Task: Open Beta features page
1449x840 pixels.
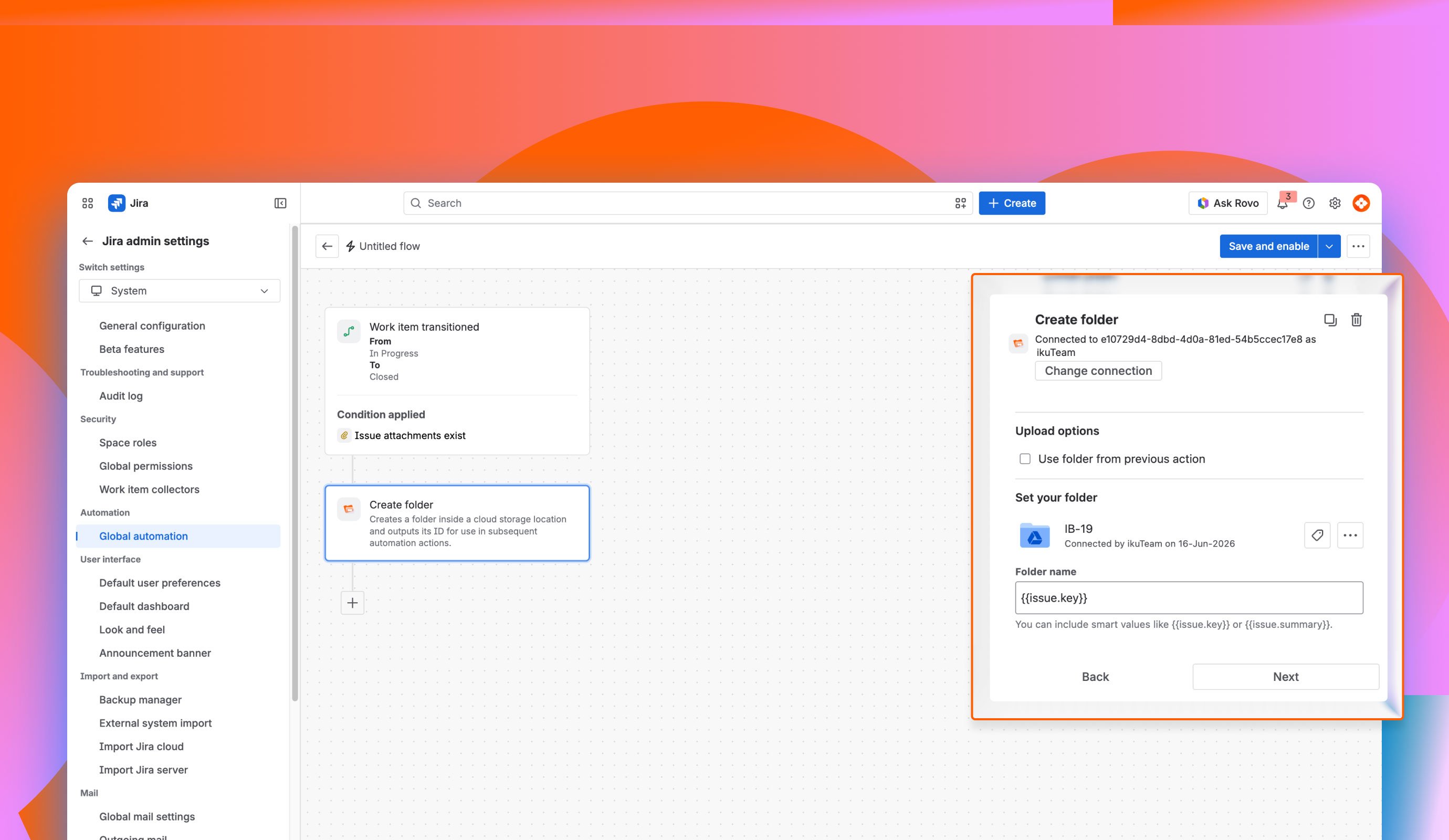Action: (132, 349)
